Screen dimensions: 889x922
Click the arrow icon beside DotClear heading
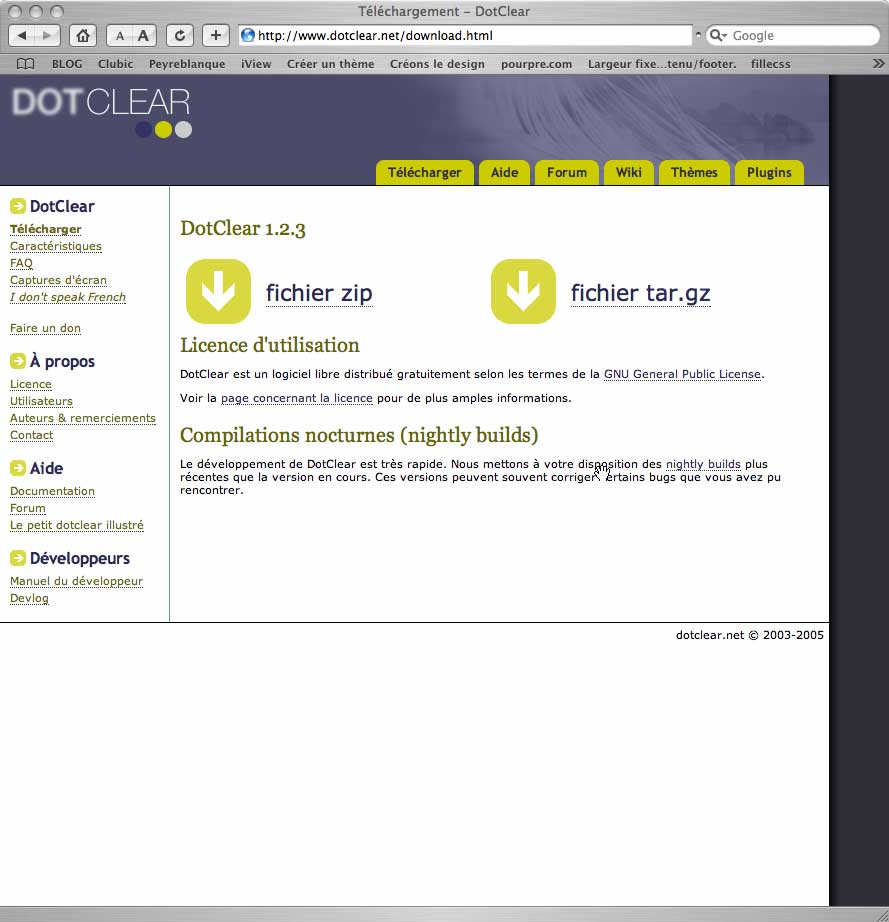(x=18, y=206)
